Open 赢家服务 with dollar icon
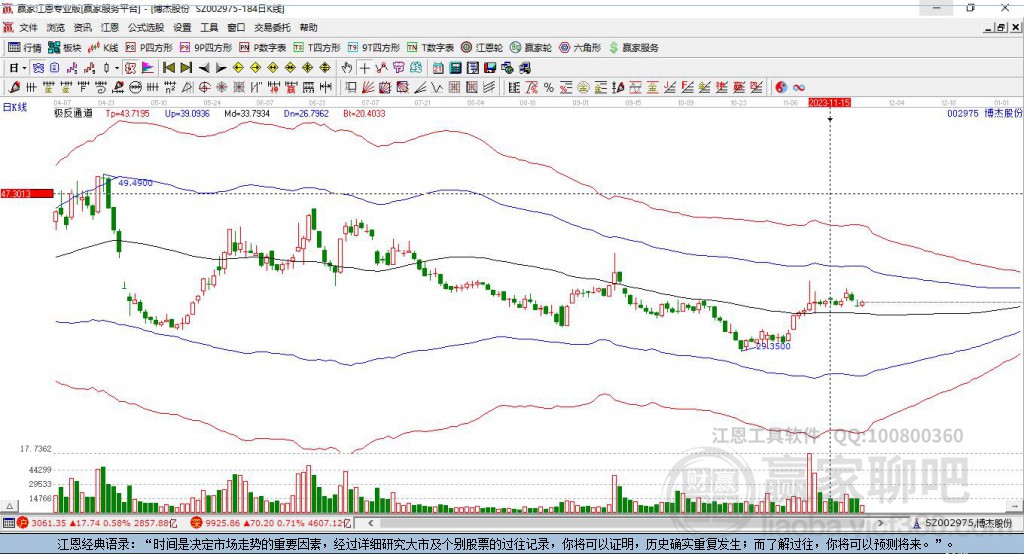The width and height of the screenshot is (1024, 554). 633,48
